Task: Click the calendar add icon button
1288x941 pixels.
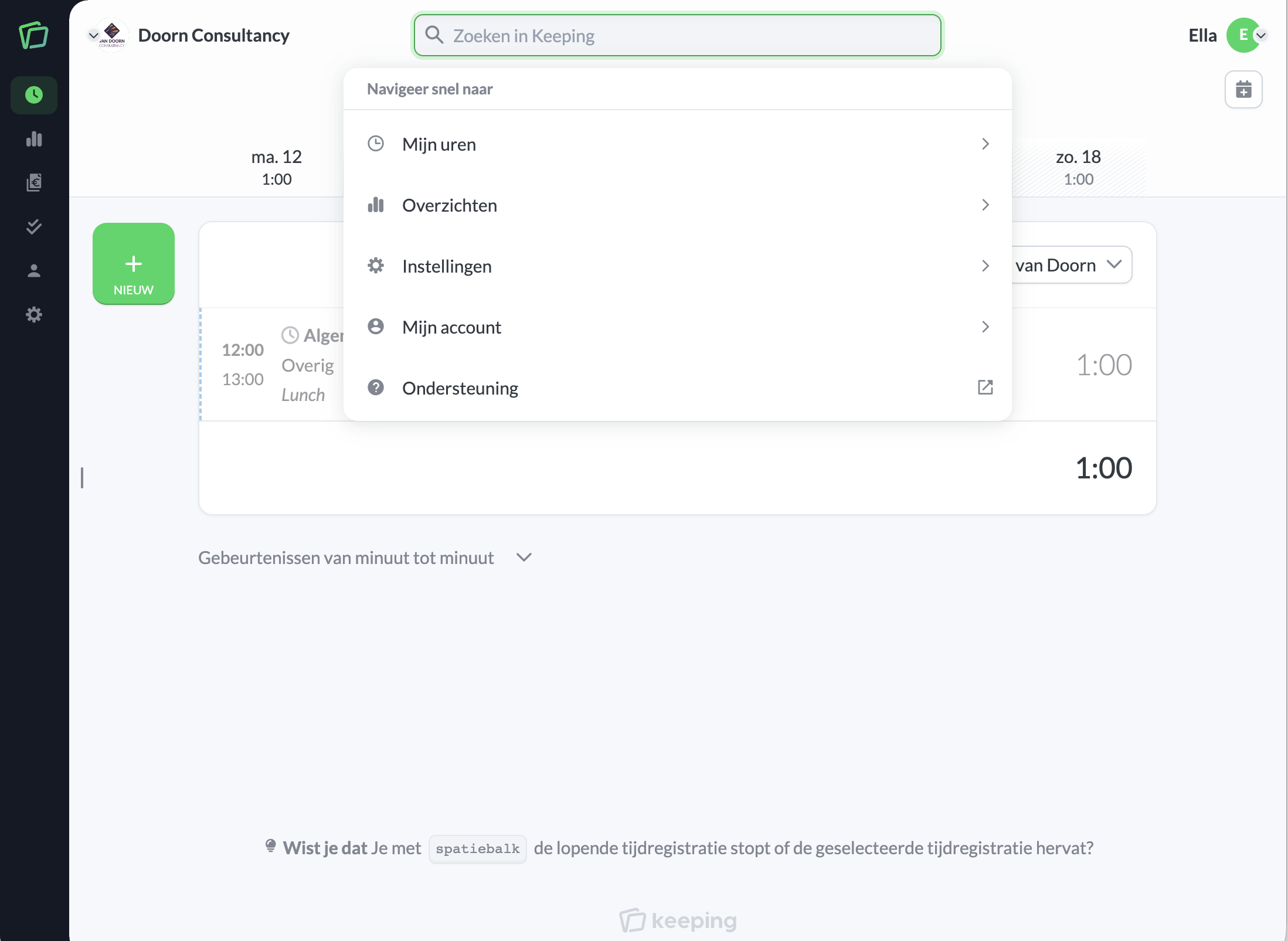Action: [x=1243, y=90]
